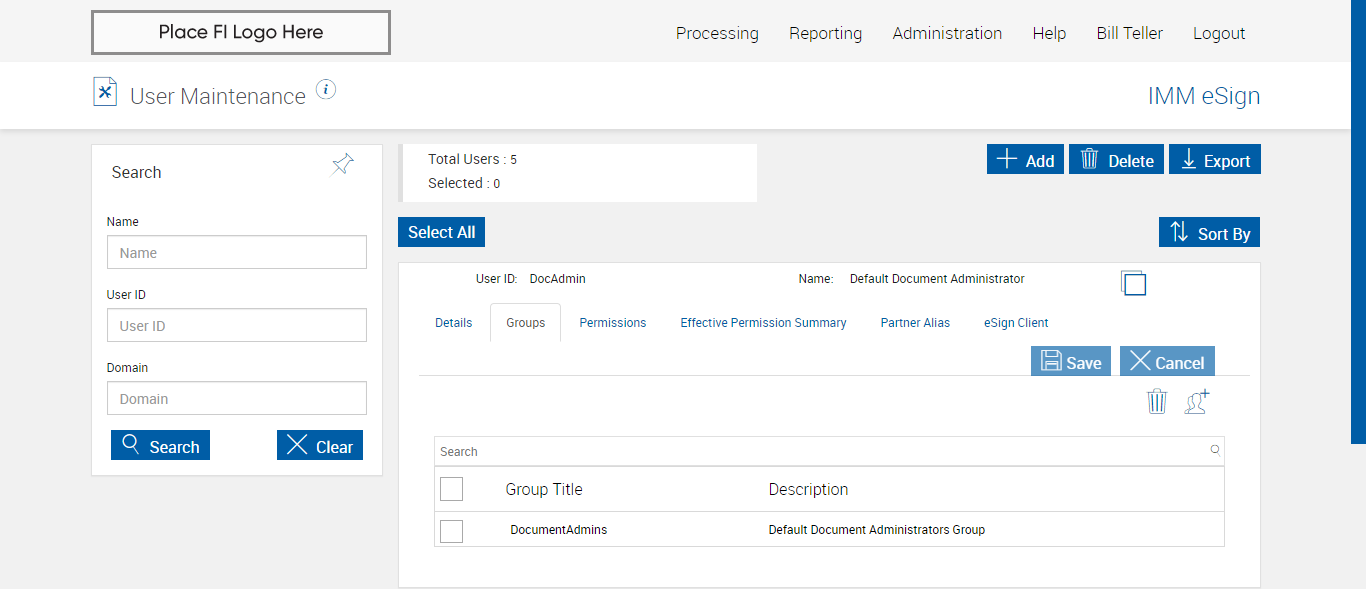Click the User ID search field
The image size is (1366, 589).
point(237,326)
